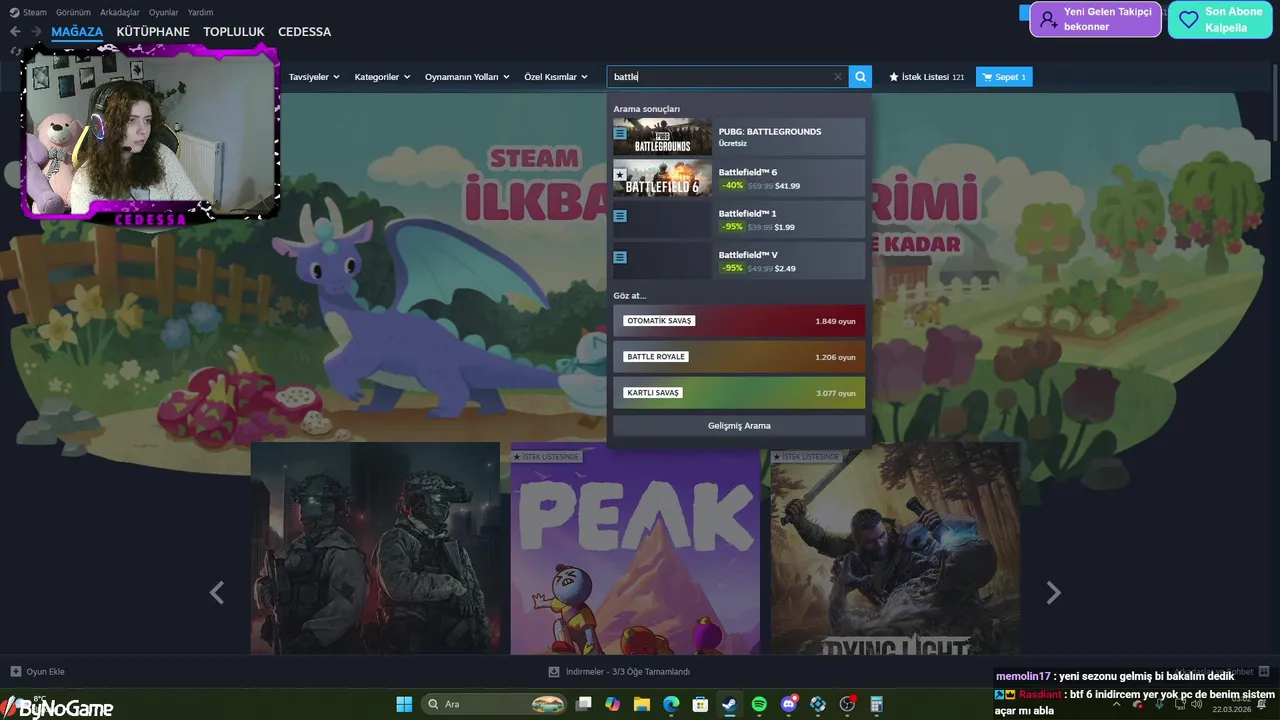Click the Windows Start button
Image resolution: width=1280 pixels, height=720 pixels.
coord(404,705)
